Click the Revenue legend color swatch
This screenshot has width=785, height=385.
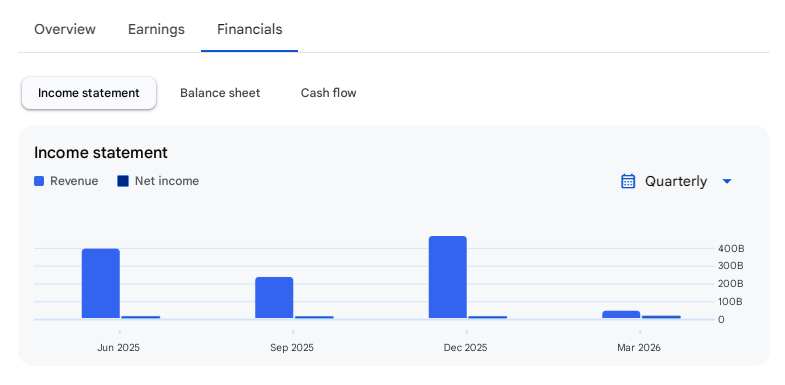click(x=39, y=181)
